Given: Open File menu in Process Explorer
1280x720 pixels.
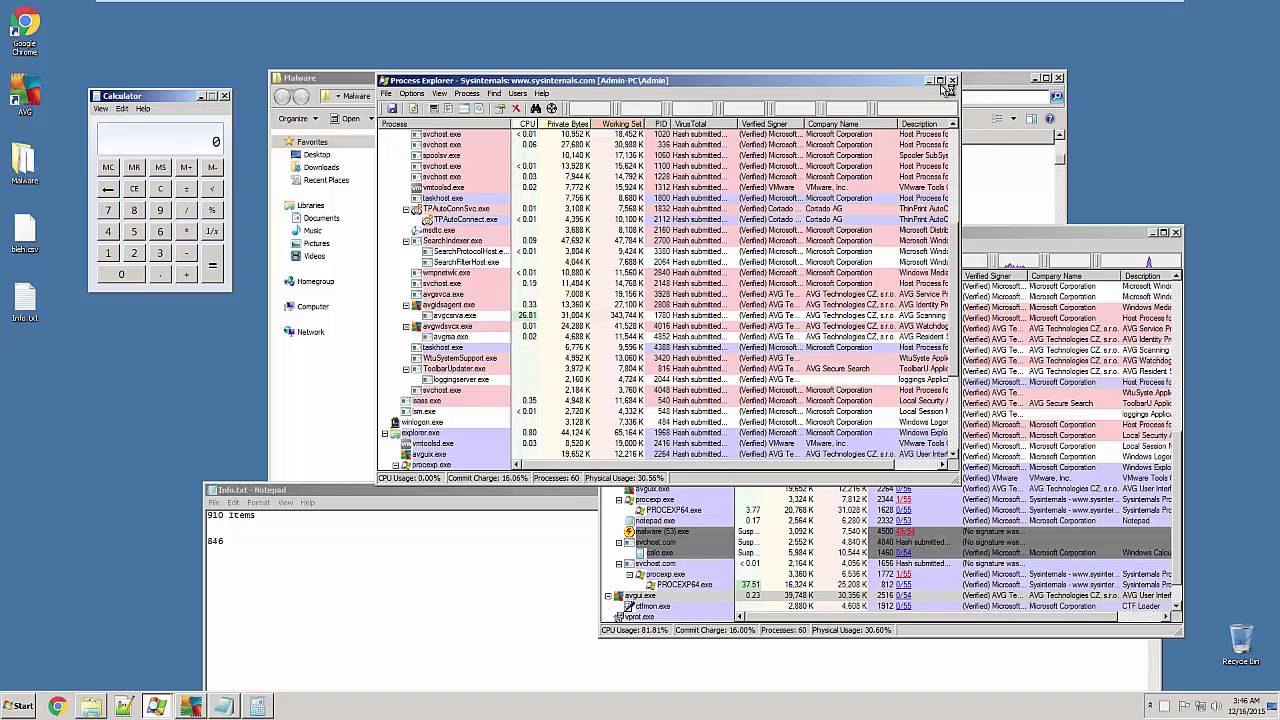Looking at the screenshot, I should coord(386,94).
